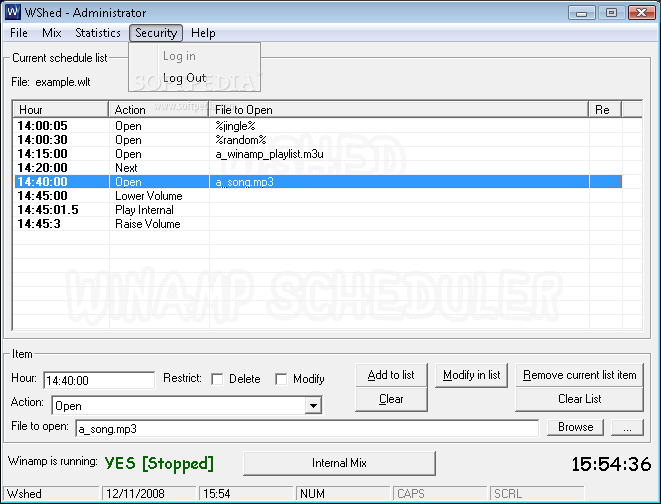Select the 14:45:3 Raise Volume row
This screenshot has height=504, width=661.
coord(318,223)
